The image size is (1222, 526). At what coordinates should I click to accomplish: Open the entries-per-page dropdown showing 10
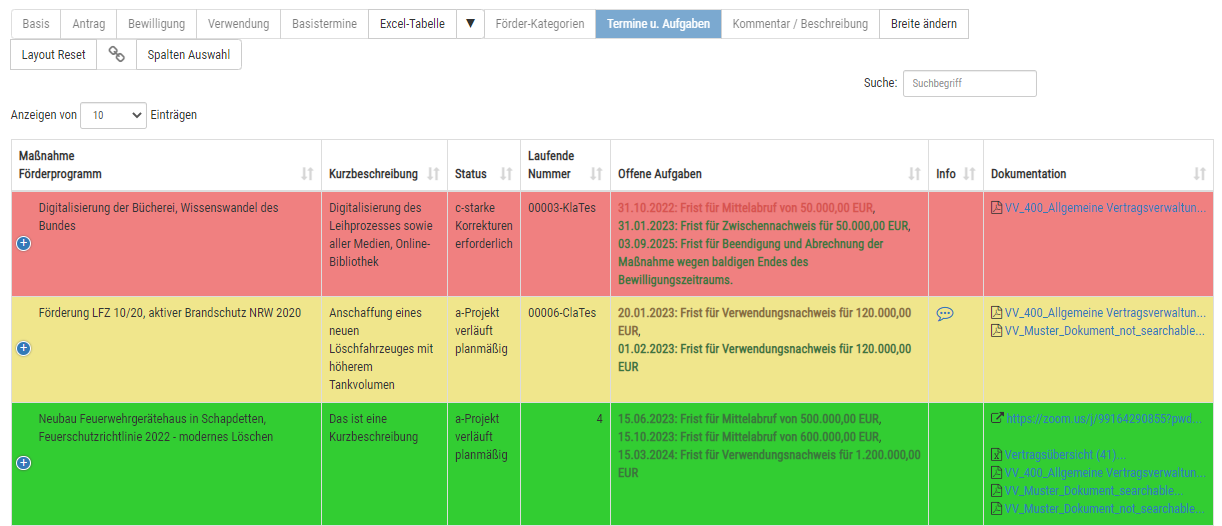click(x=113, y=115)
